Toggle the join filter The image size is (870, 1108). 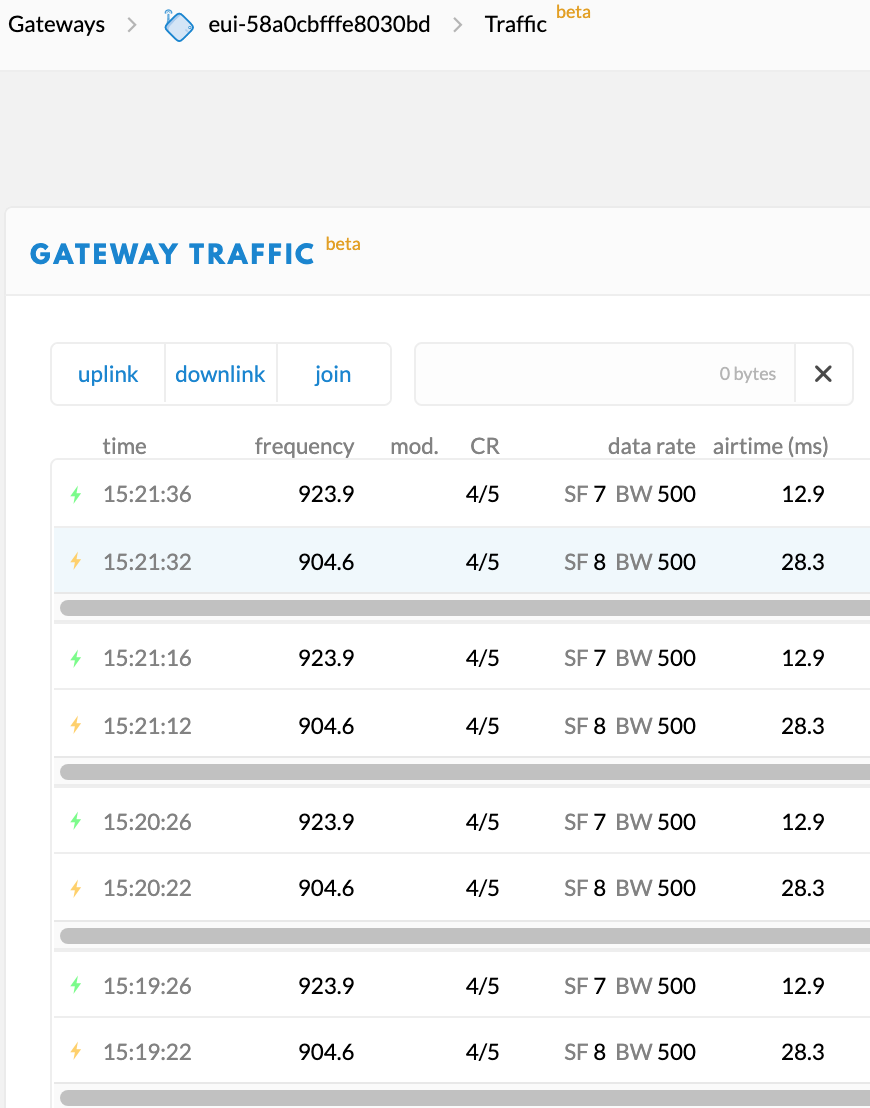333,374
